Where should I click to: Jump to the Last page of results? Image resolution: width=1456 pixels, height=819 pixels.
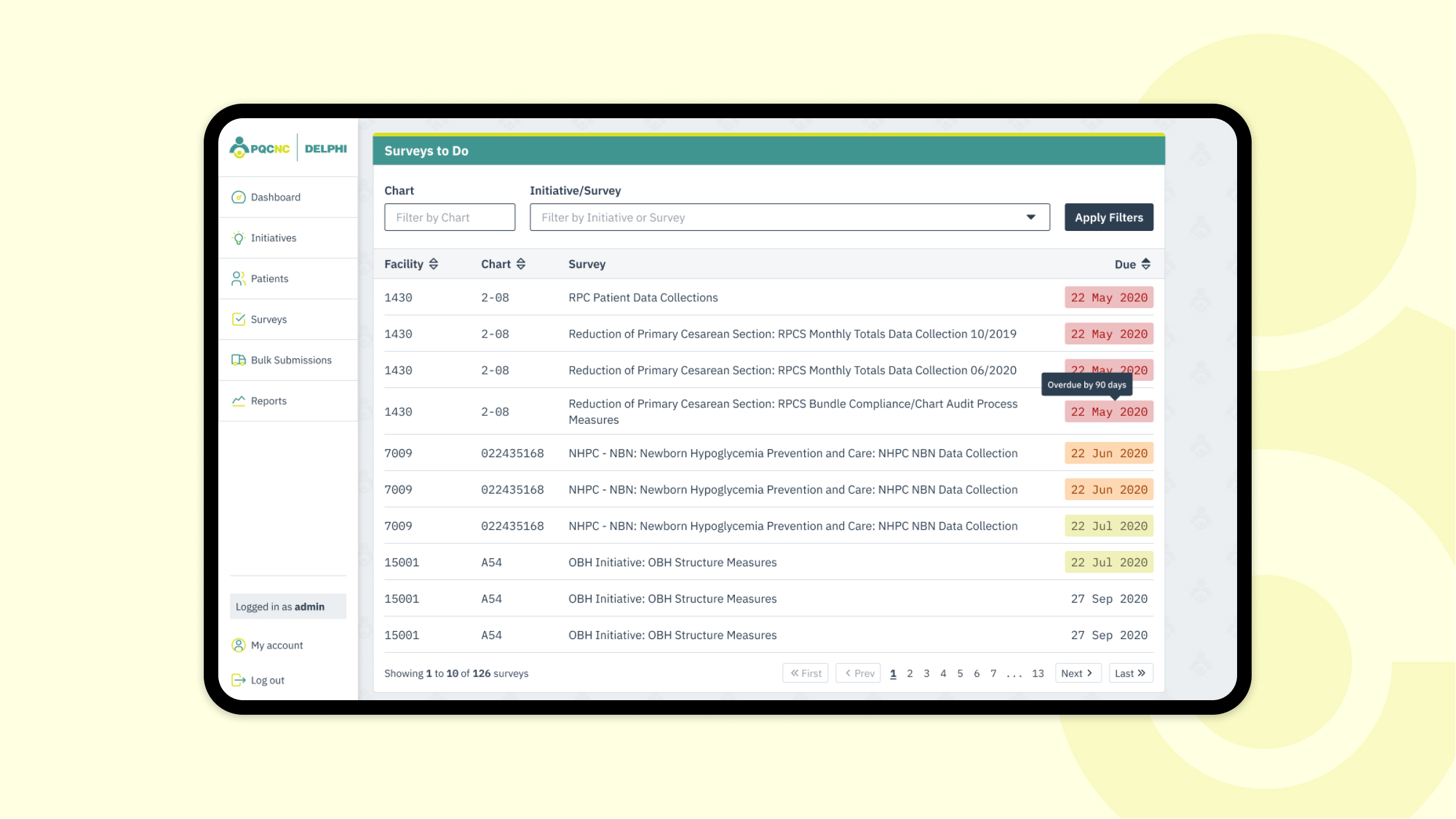click(x=1130, y=673)
